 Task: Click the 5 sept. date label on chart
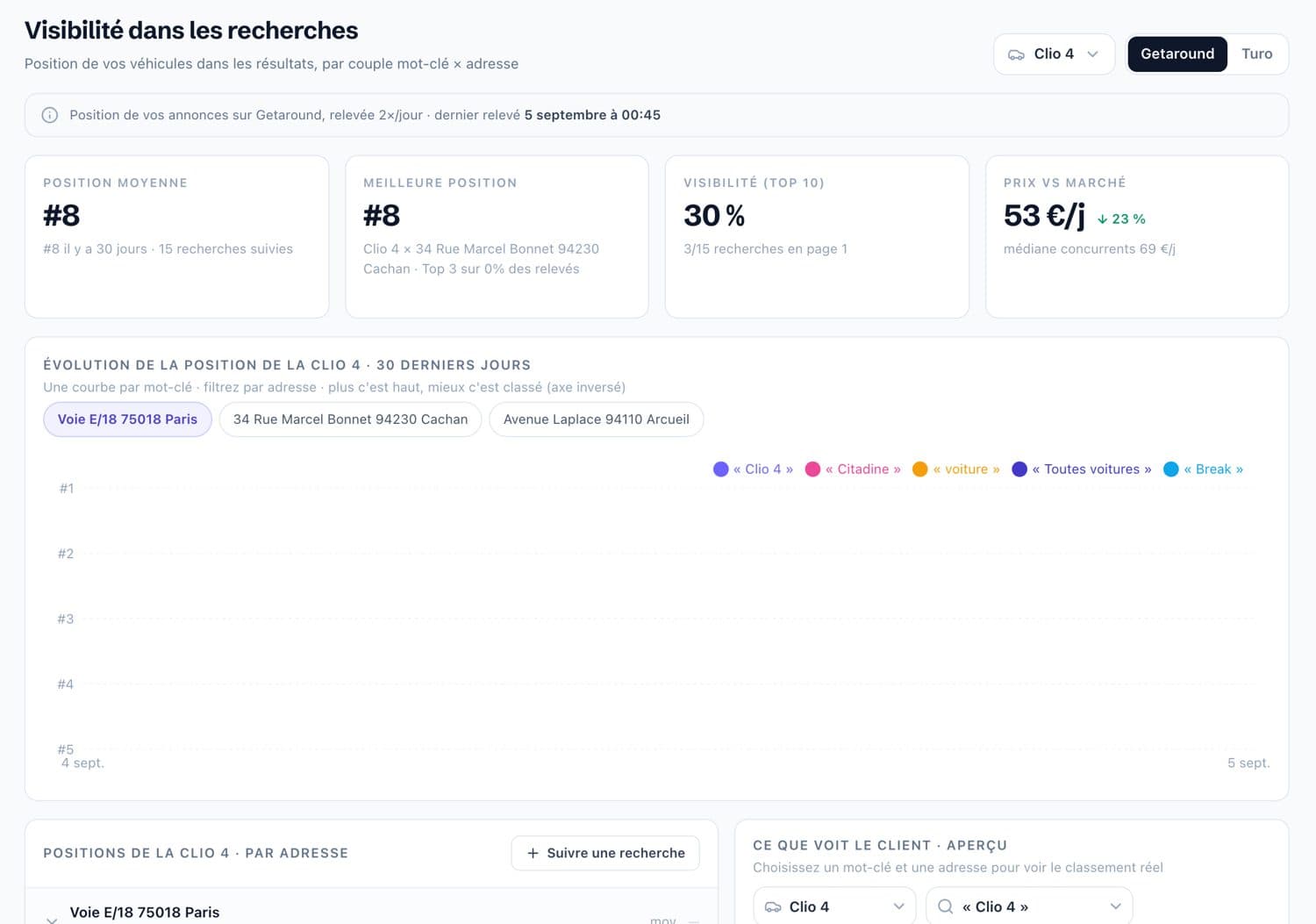click(1248, 763)
